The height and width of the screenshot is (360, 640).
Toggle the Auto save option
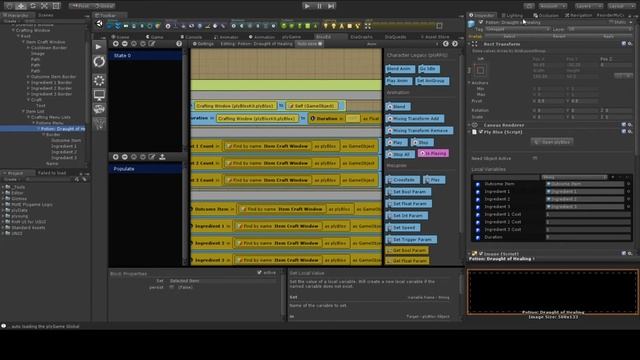(309, 44)
